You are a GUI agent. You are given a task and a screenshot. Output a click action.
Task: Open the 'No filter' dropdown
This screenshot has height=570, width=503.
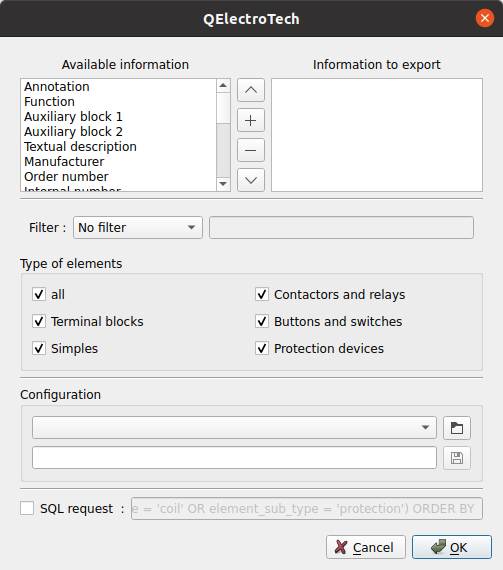(x=138, y=228)
